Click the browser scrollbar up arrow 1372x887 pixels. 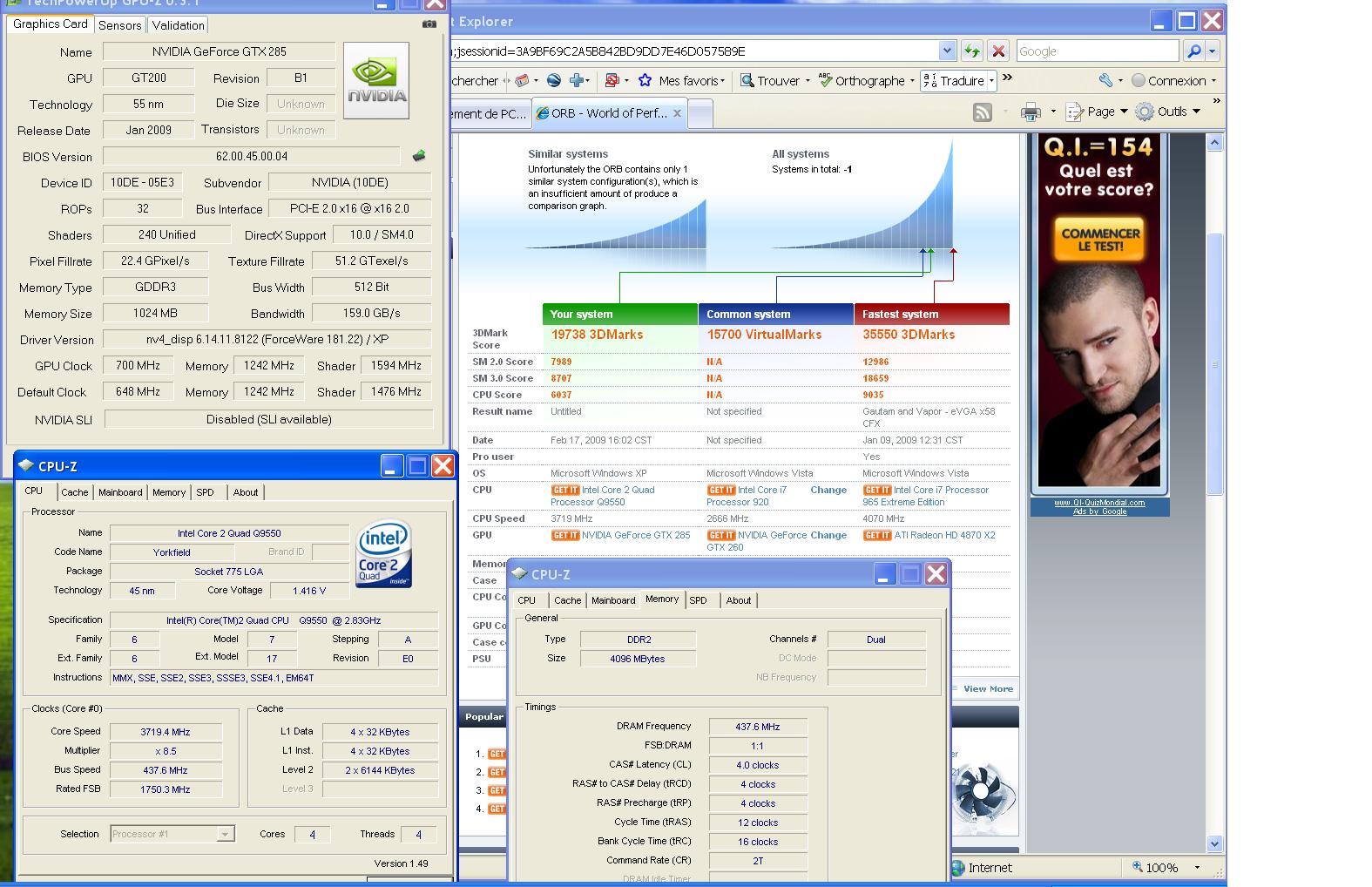(x=1215, y=142)
